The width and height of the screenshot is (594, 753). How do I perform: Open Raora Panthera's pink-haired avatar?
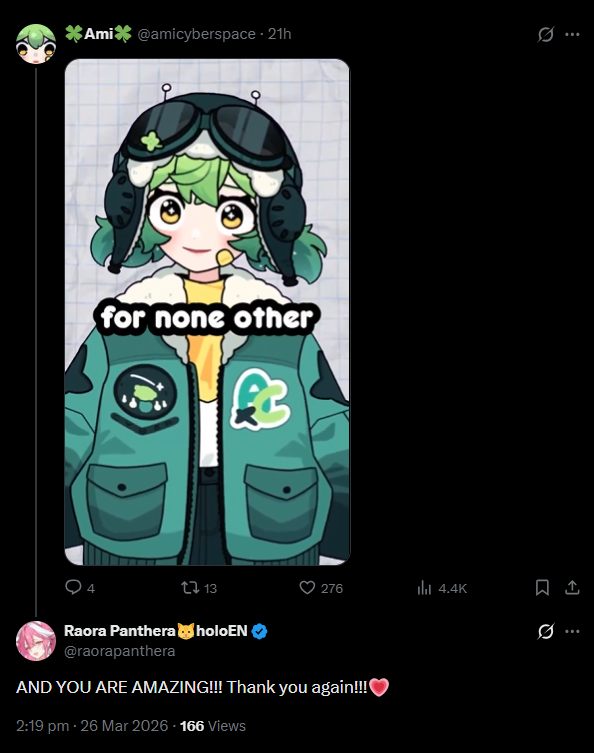tap(36, 641)
